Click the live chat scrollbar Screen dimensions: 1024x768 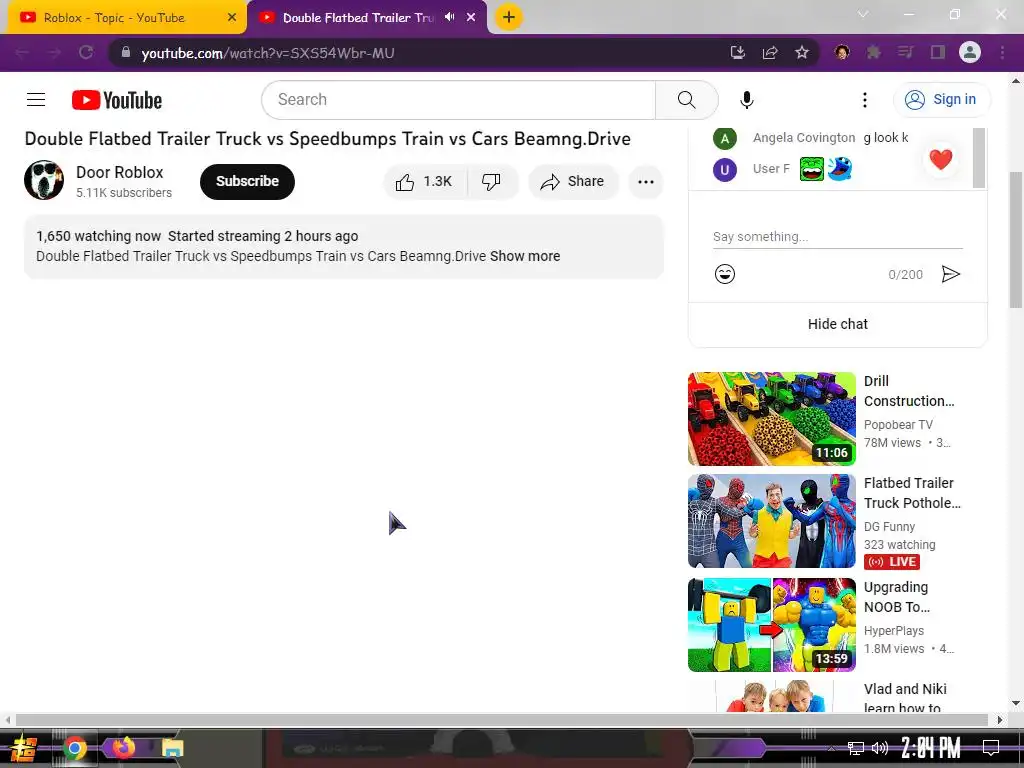[x=978, y=158]
